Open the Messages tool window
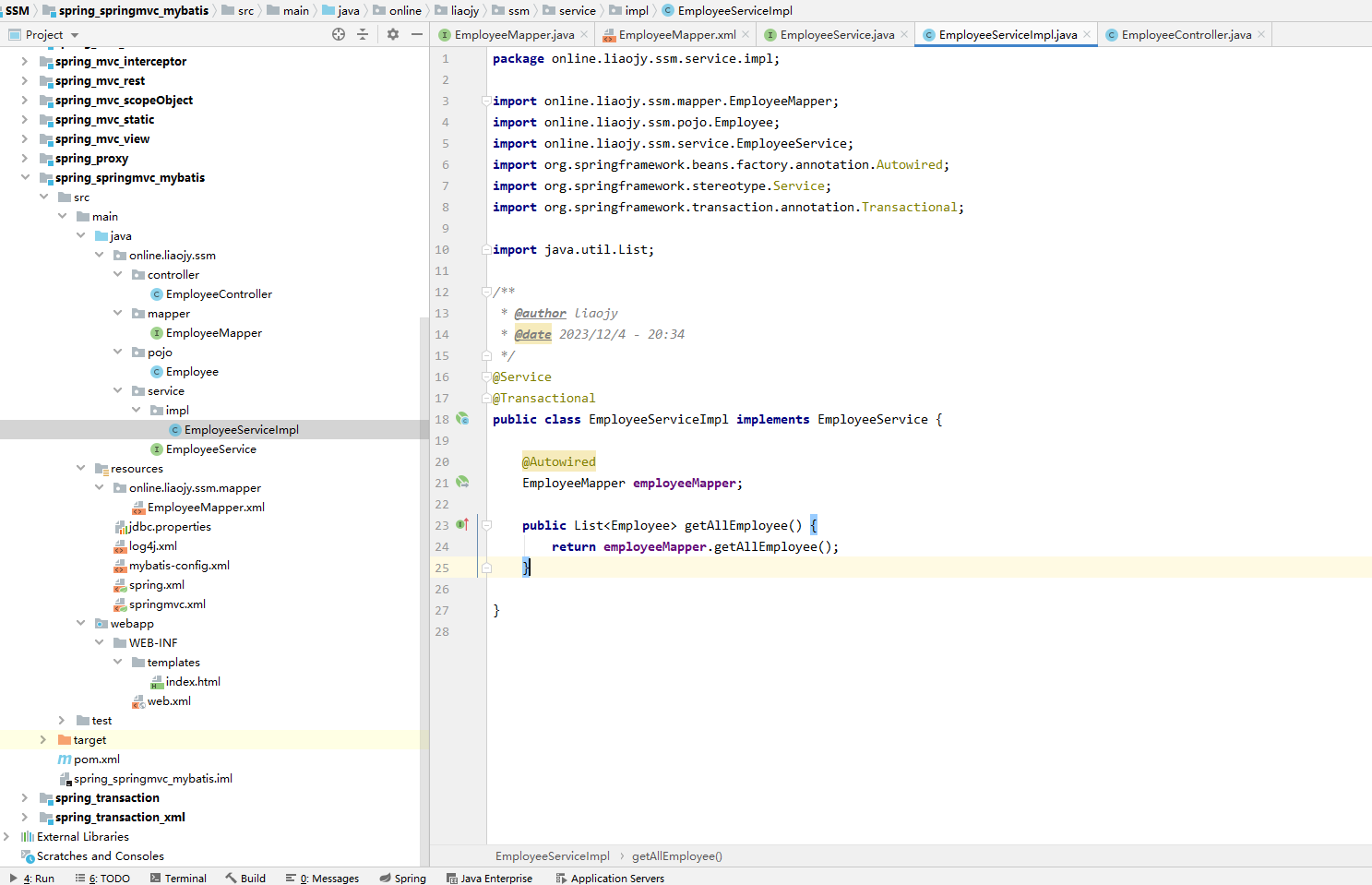The height and width of the screenshot is (885, 1372). 322,878
